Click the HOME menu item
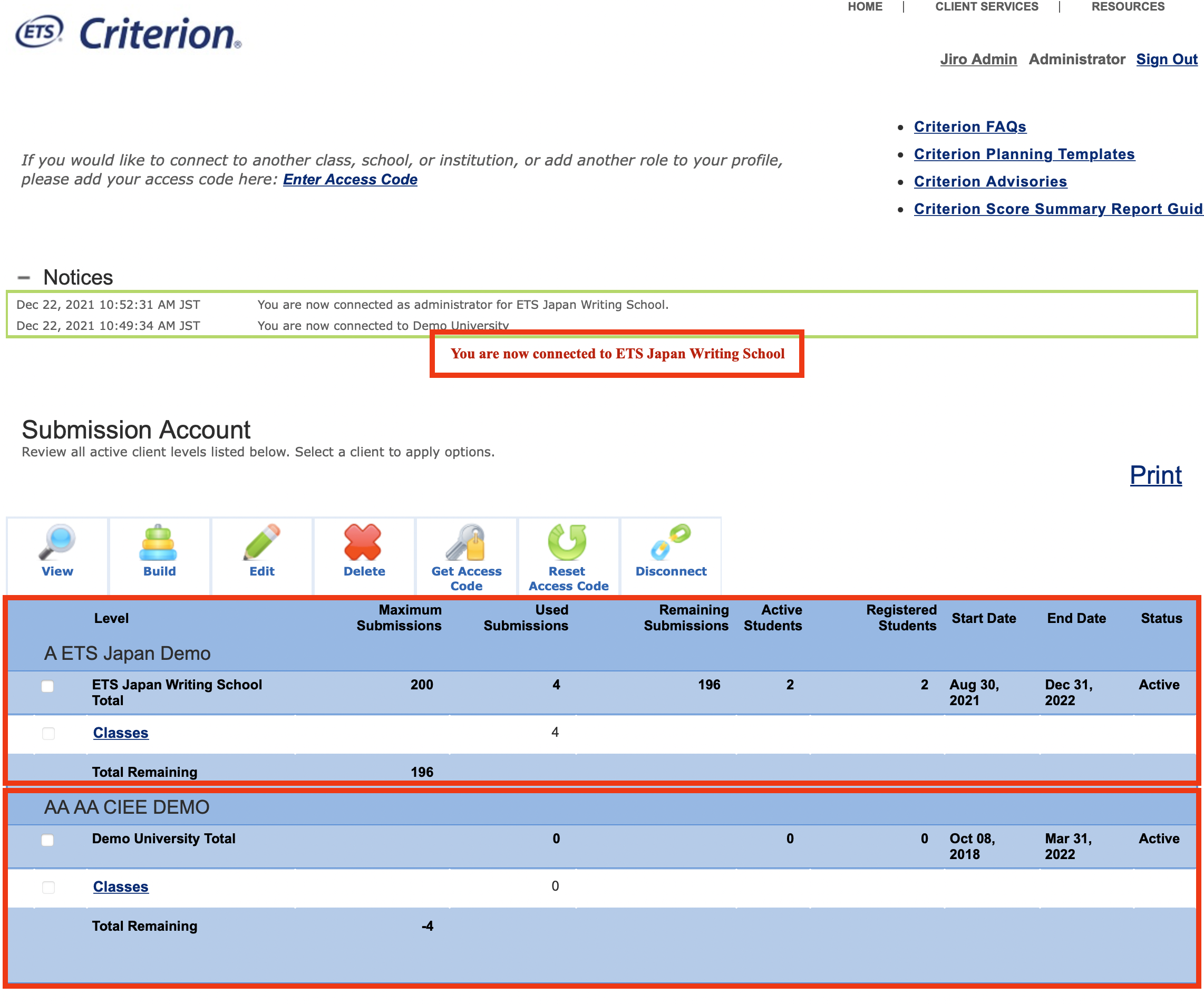The width and height of the screenshot is (1204, 1004). click(861, 8)
